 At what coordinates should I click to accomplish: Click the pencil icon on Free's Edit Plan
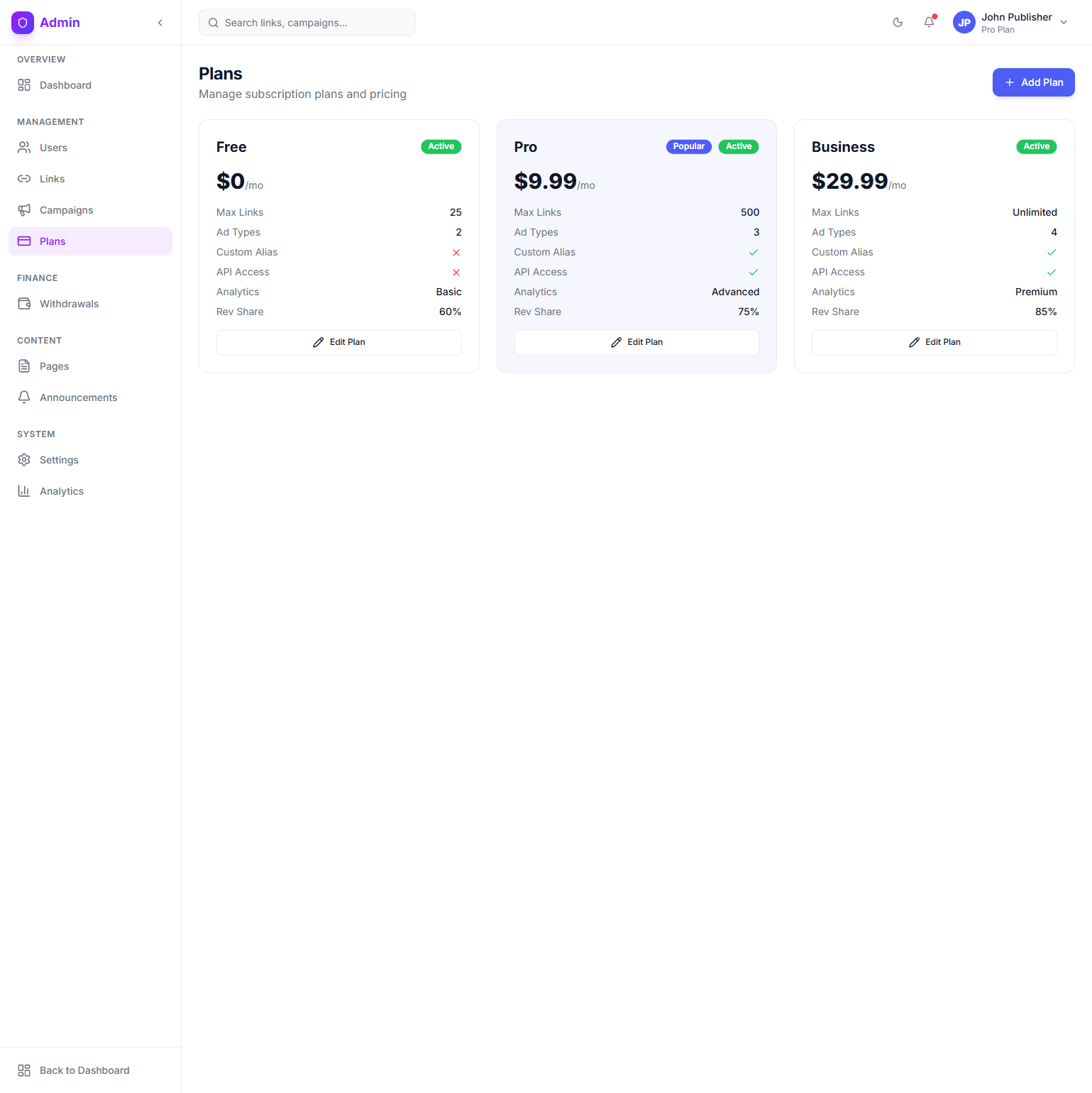click(x=319, y=342)
